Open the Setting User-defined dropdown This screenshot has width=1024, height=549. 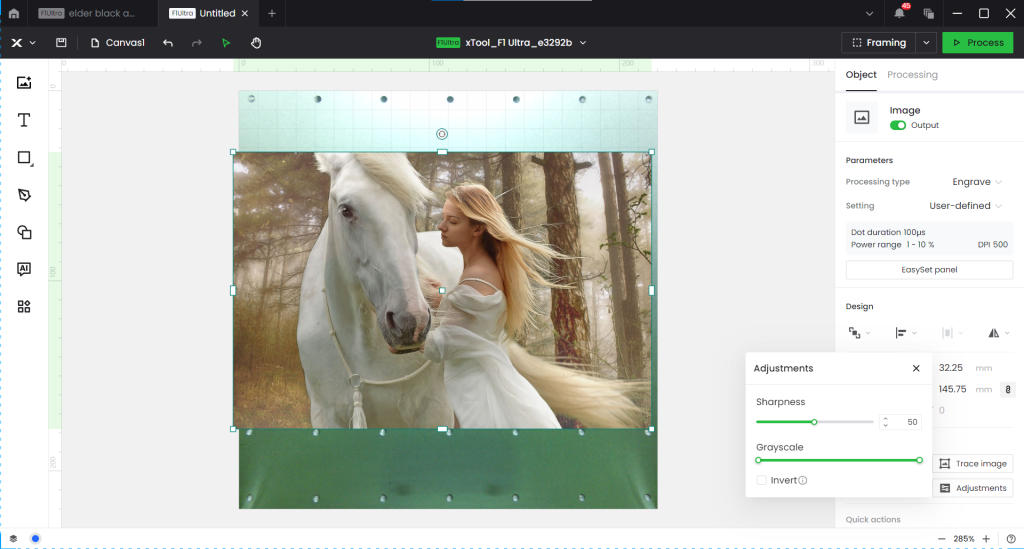click(965, 206)
